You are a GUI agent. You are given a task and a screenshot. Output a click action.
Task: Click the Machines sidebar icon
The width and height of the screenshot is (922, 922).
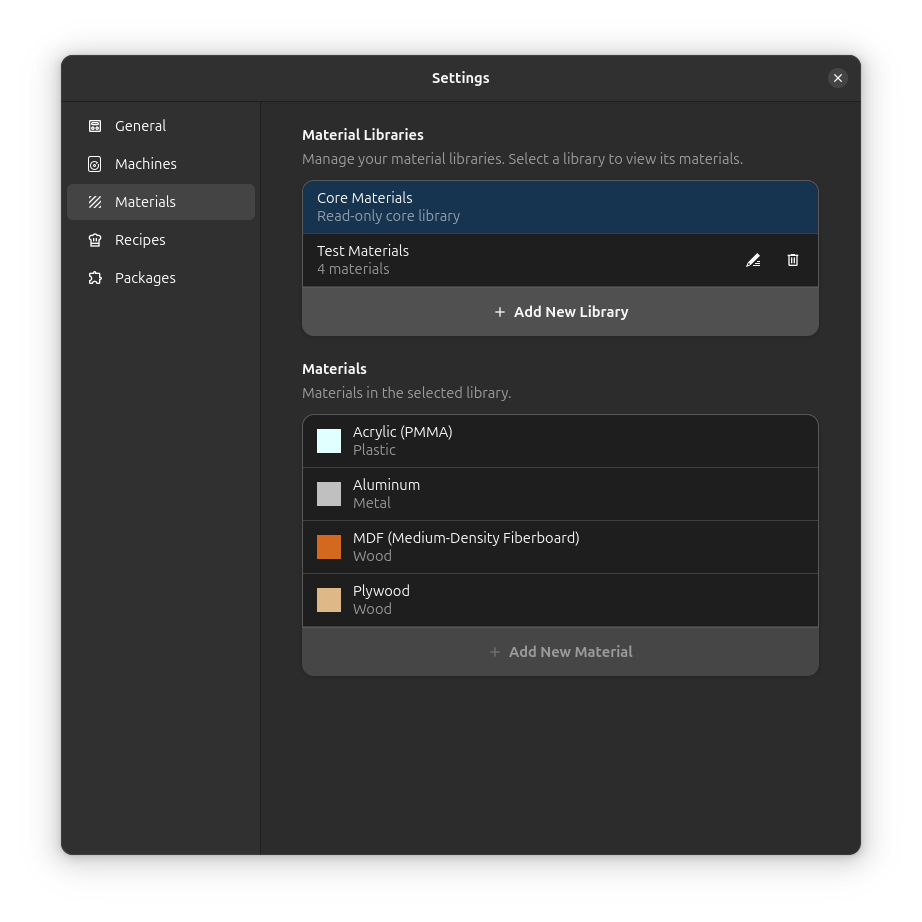coord(95,164)
